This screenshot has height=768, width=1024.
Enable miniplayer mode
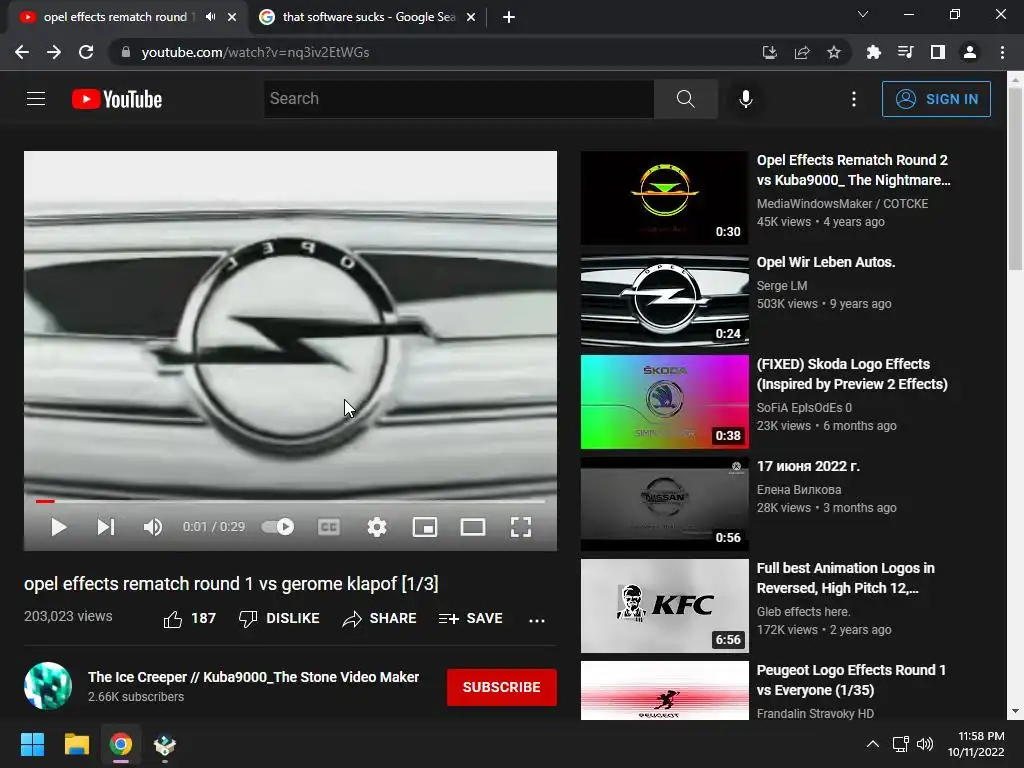pyautogui.click(x=424, y=527)
